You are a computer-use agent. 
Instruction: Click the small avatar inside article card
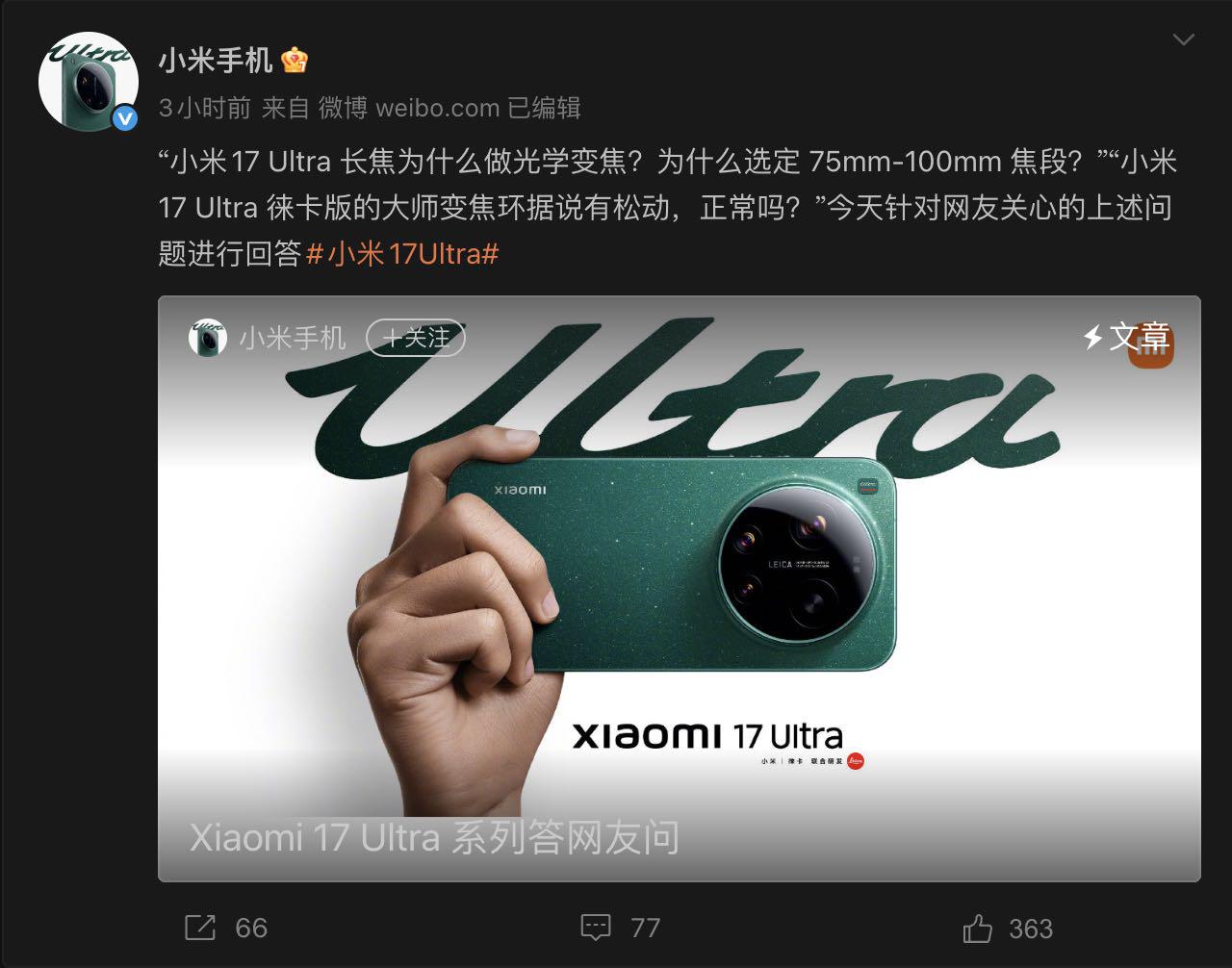(208, 338)
